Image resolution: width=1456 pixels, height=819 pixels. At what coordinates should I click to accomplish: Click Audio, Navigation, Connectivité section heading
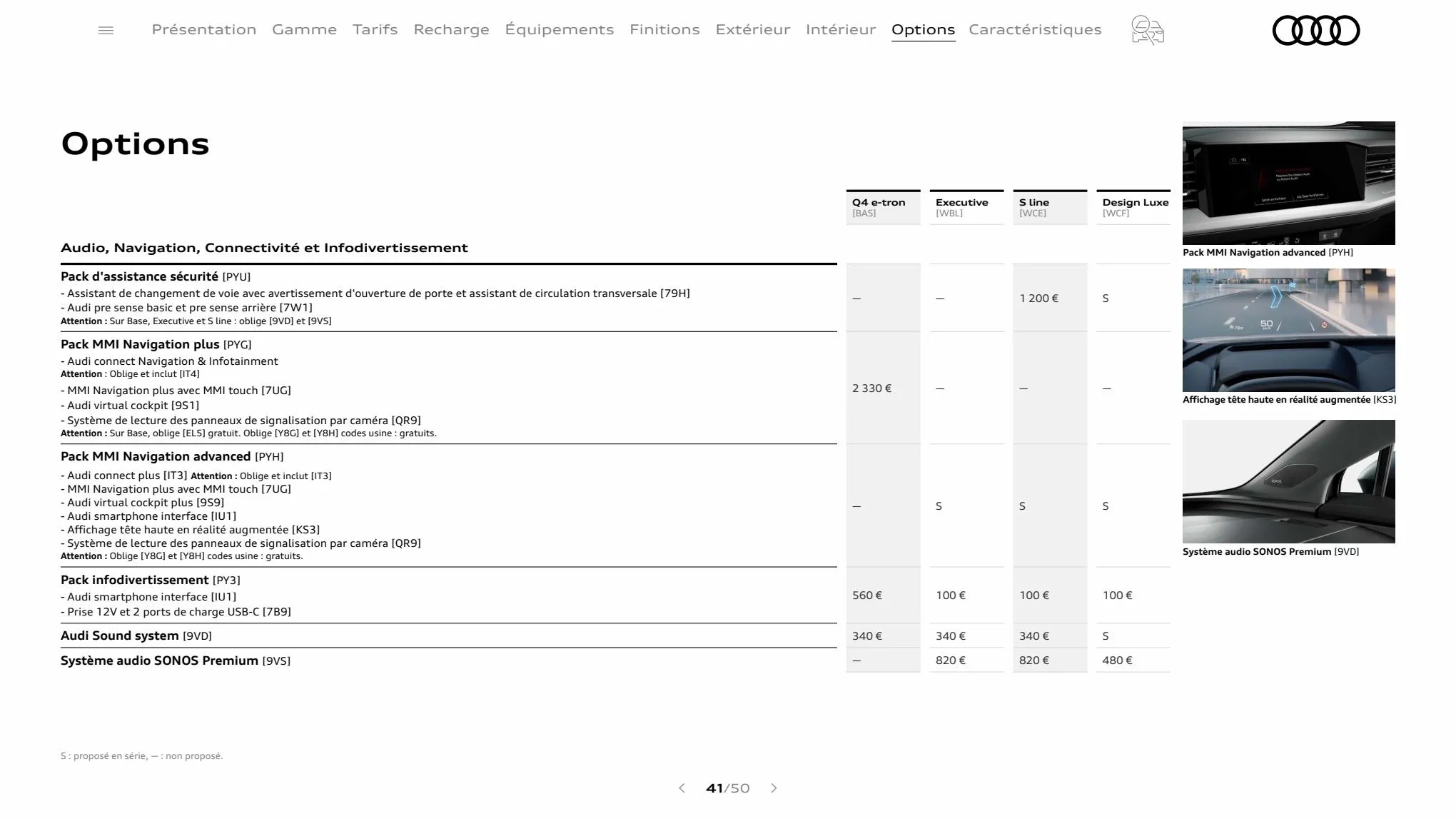click(x=264, y=248)
